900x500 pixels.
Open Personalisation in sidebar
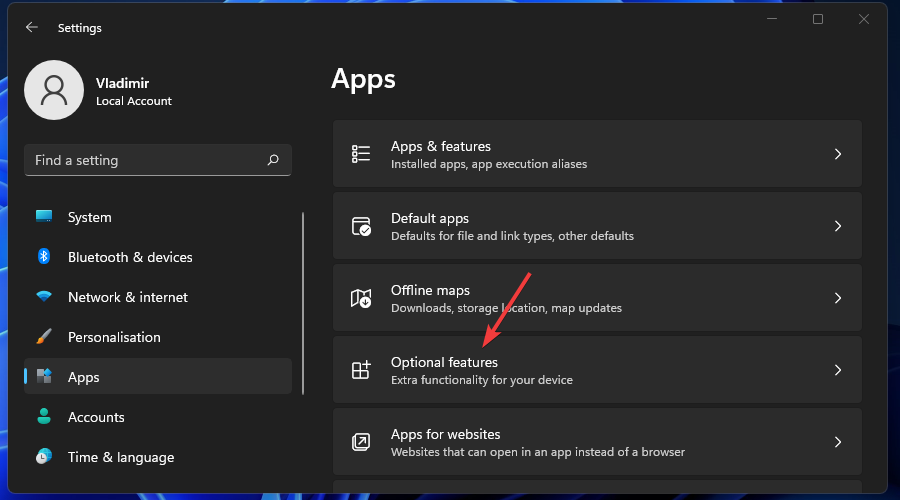(113, 337)
